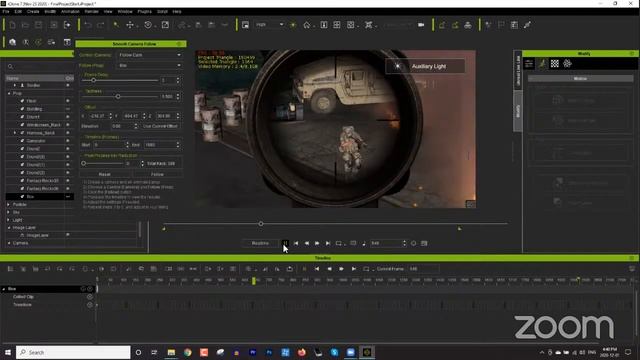
Task: Select the Rotate object tool
Action: (148, 25)
